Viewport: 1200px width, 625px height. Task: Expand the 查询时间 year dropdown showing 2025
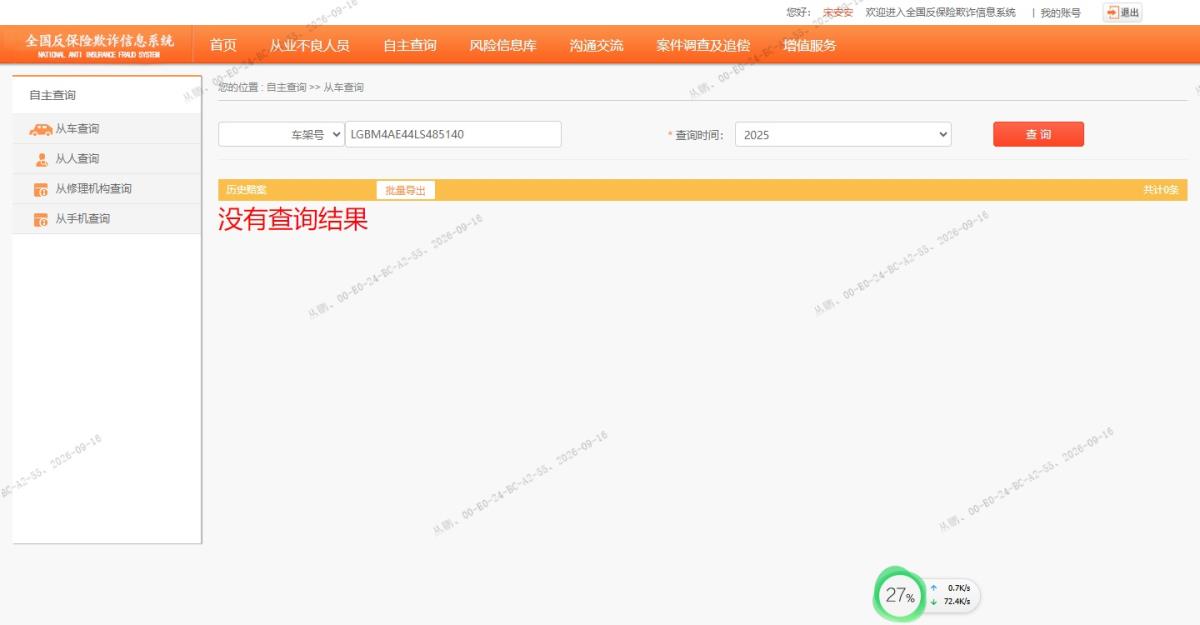(843, 134)
